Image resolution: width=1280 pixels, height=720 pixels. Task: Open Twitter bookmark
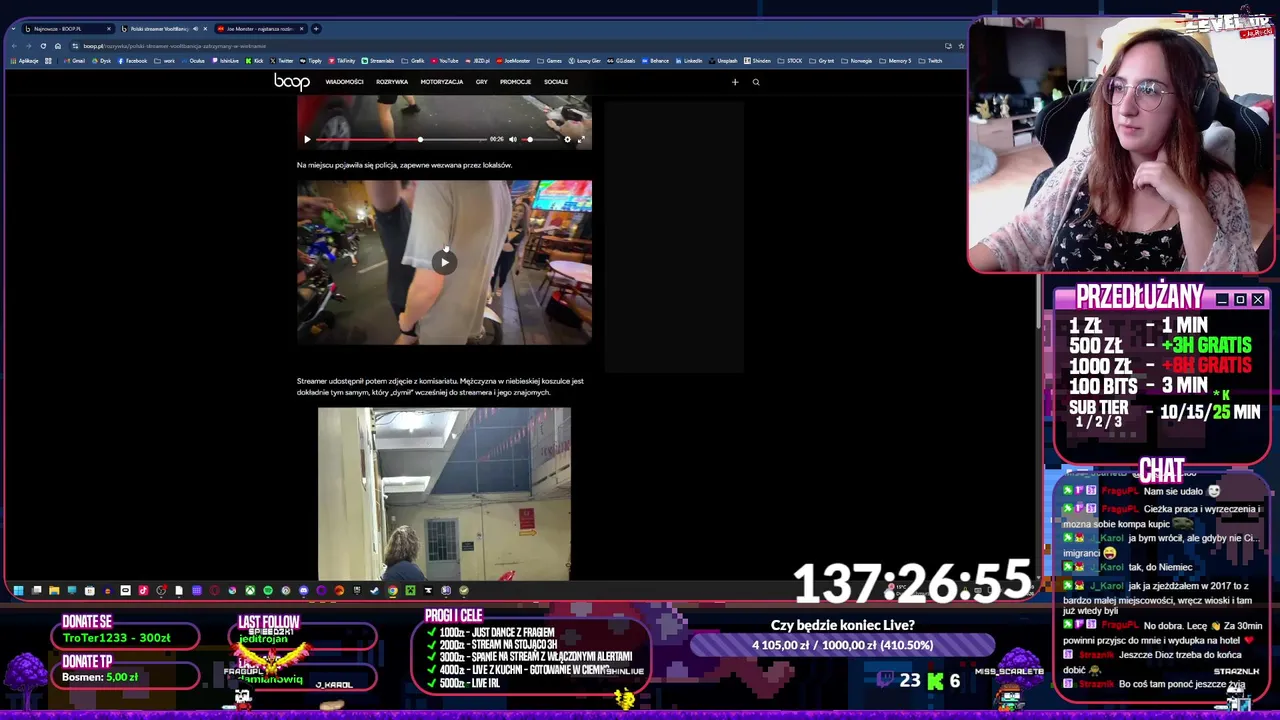[x=282, y=61]
